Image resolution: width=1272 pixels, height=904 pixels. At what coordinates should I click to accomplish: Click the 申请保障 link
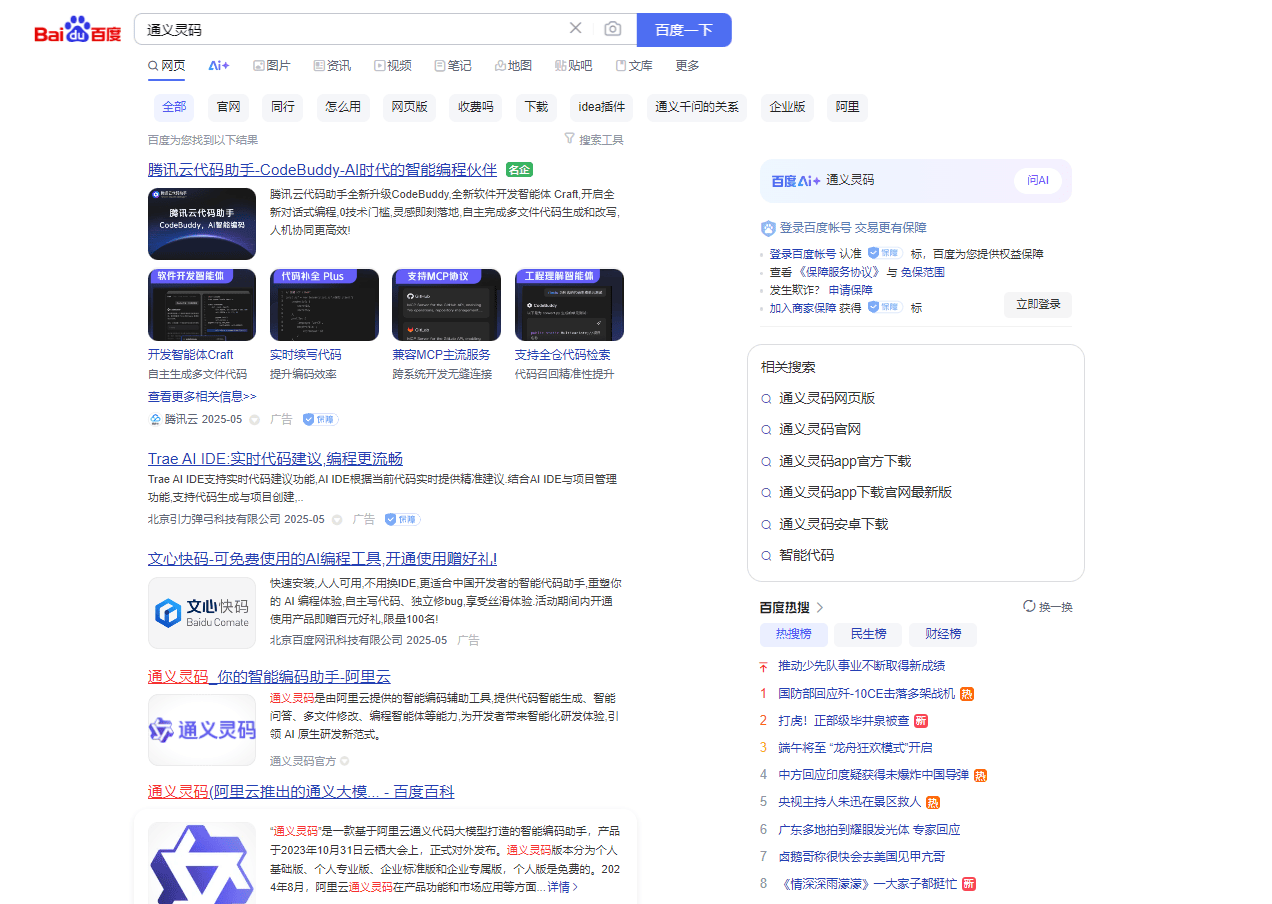(850, 290)
